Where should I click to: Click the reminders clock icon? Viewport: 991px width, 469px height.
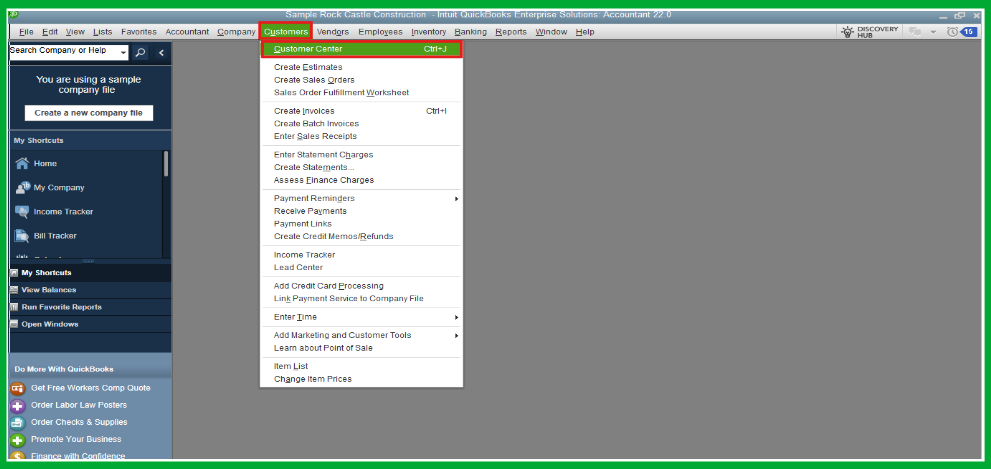(x=952, y=32)
